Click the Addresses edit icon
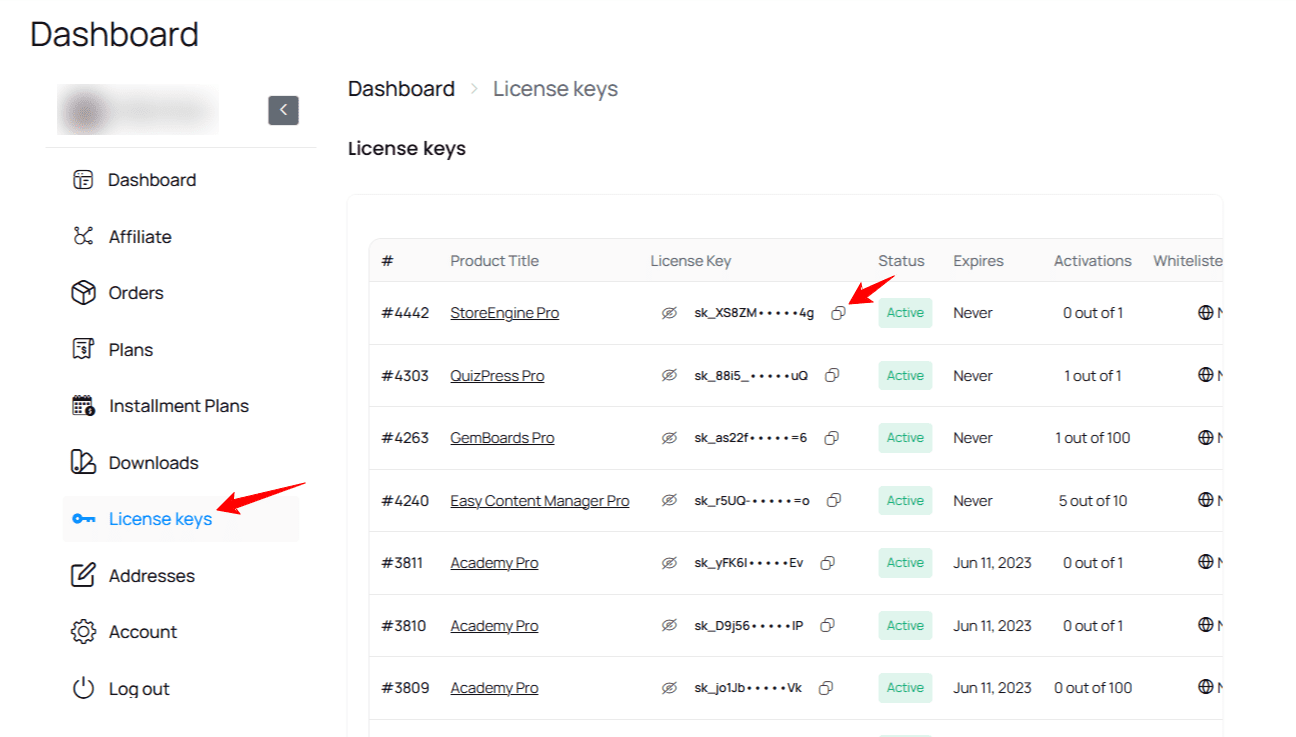This screenshot has width=1296, height=737. click(83, 576)
